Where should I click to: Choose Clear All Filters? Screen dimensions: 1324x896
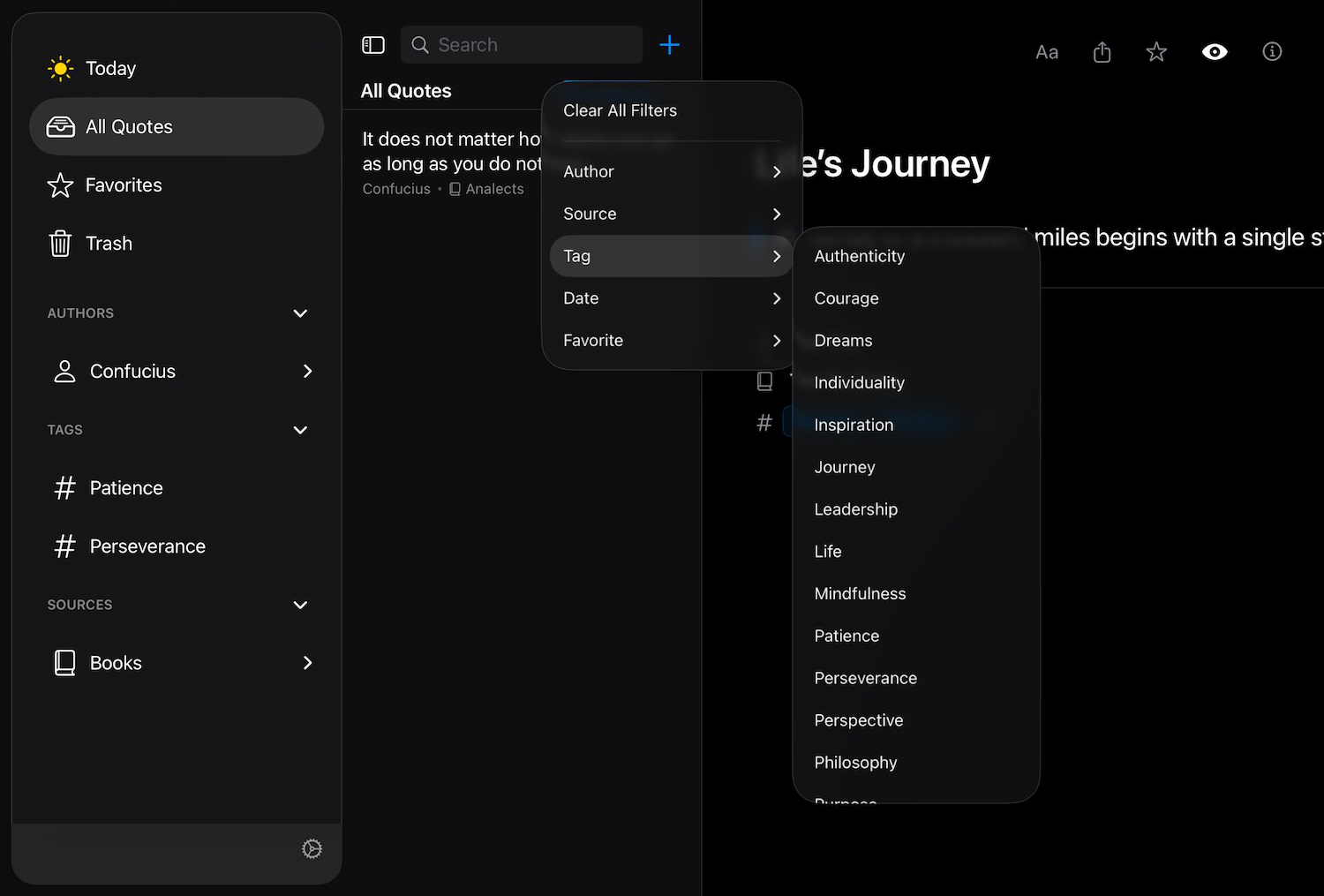point(620,111)
